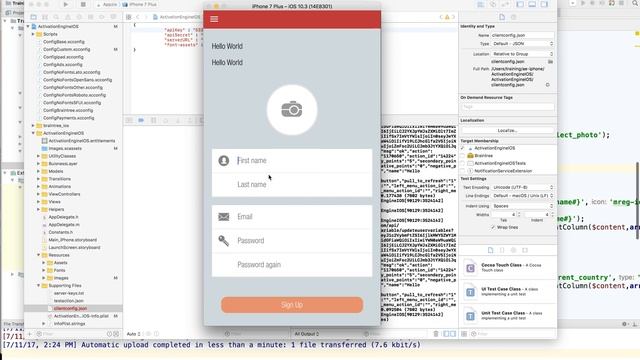Expand the Scripts folder
Screen dimensions: 640x360
[33, 34]
